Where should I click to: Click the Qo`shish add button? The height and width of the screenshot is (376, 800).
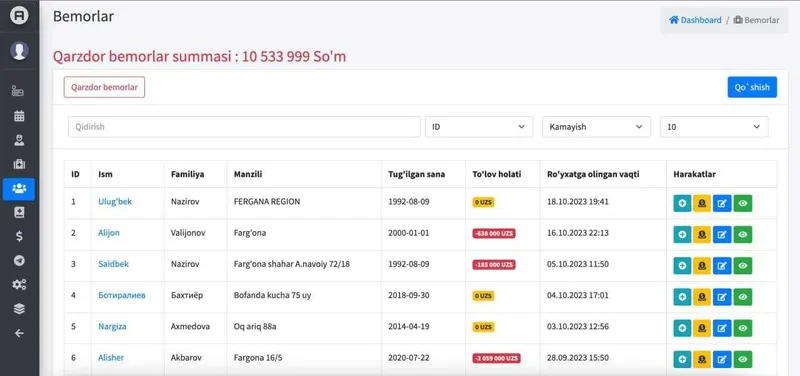(x=752, y=87)
